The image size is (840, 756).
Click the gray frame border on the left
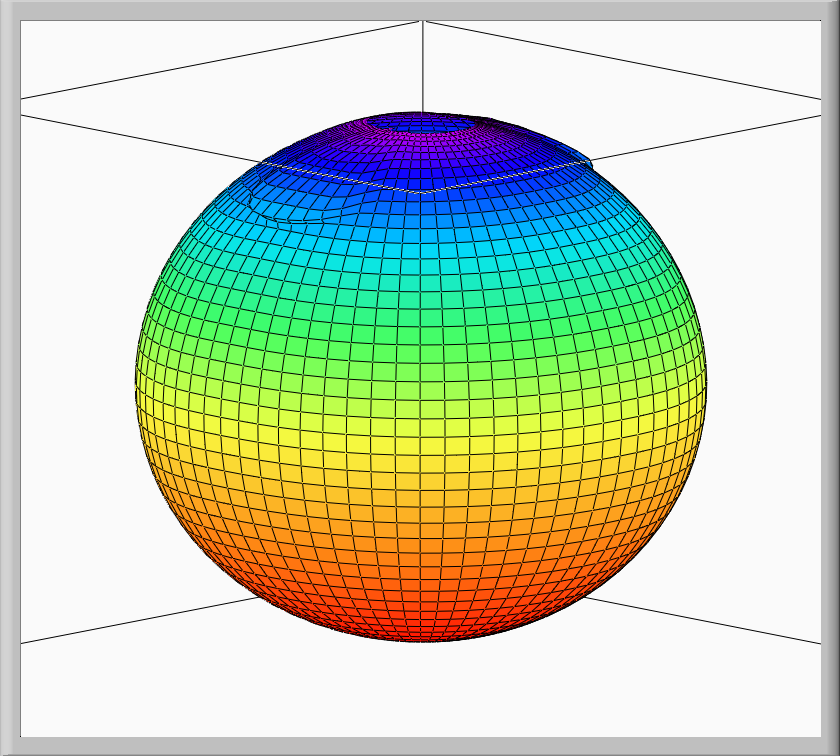pos(10,378)
